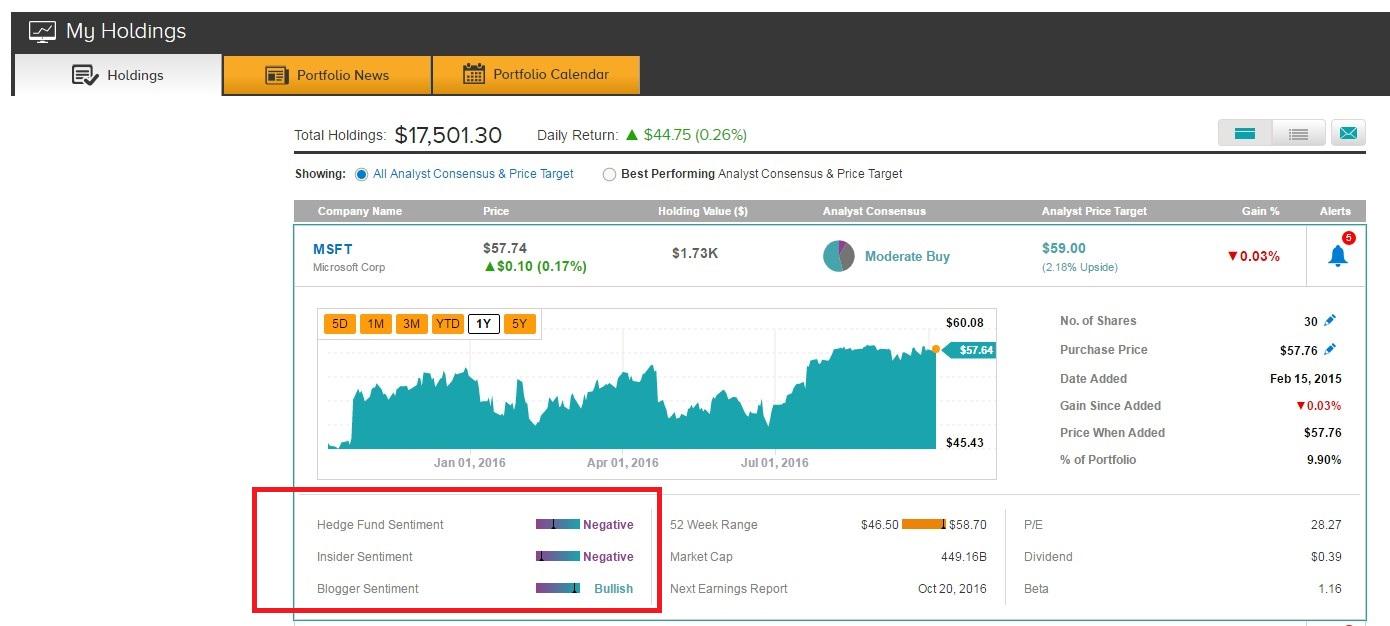The width and height of the screenshot is (1390, 626).
Task: Click the Daily Return $44.75 value
Action: [x=695, y=135]
